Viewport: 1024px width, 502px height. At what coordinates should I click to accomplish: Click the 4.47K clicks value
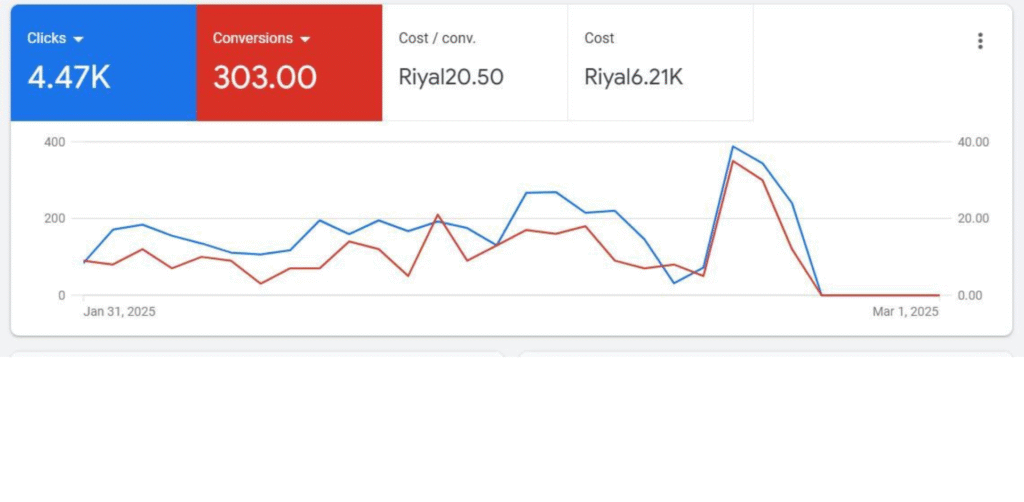pos(69,77)
